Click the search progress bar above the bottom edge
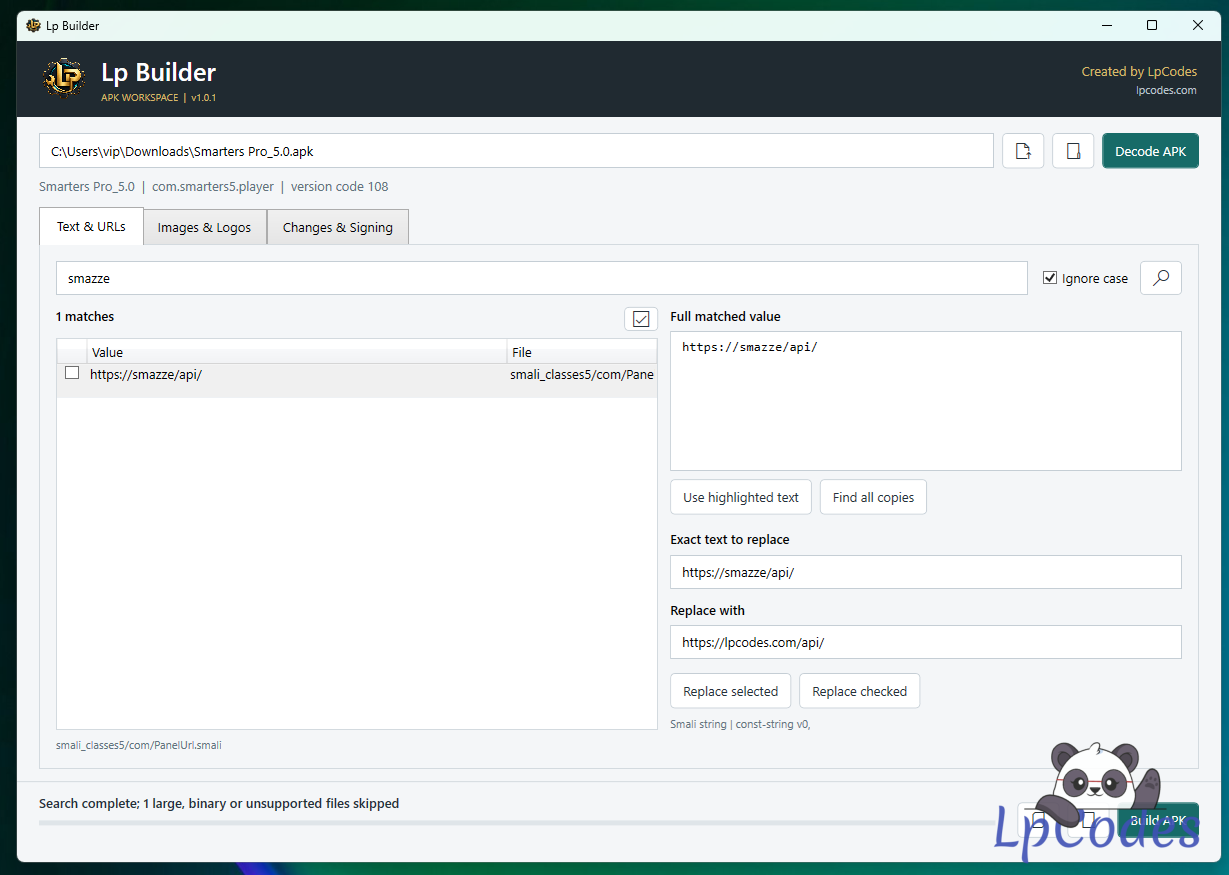 click(x=519, y=823)
